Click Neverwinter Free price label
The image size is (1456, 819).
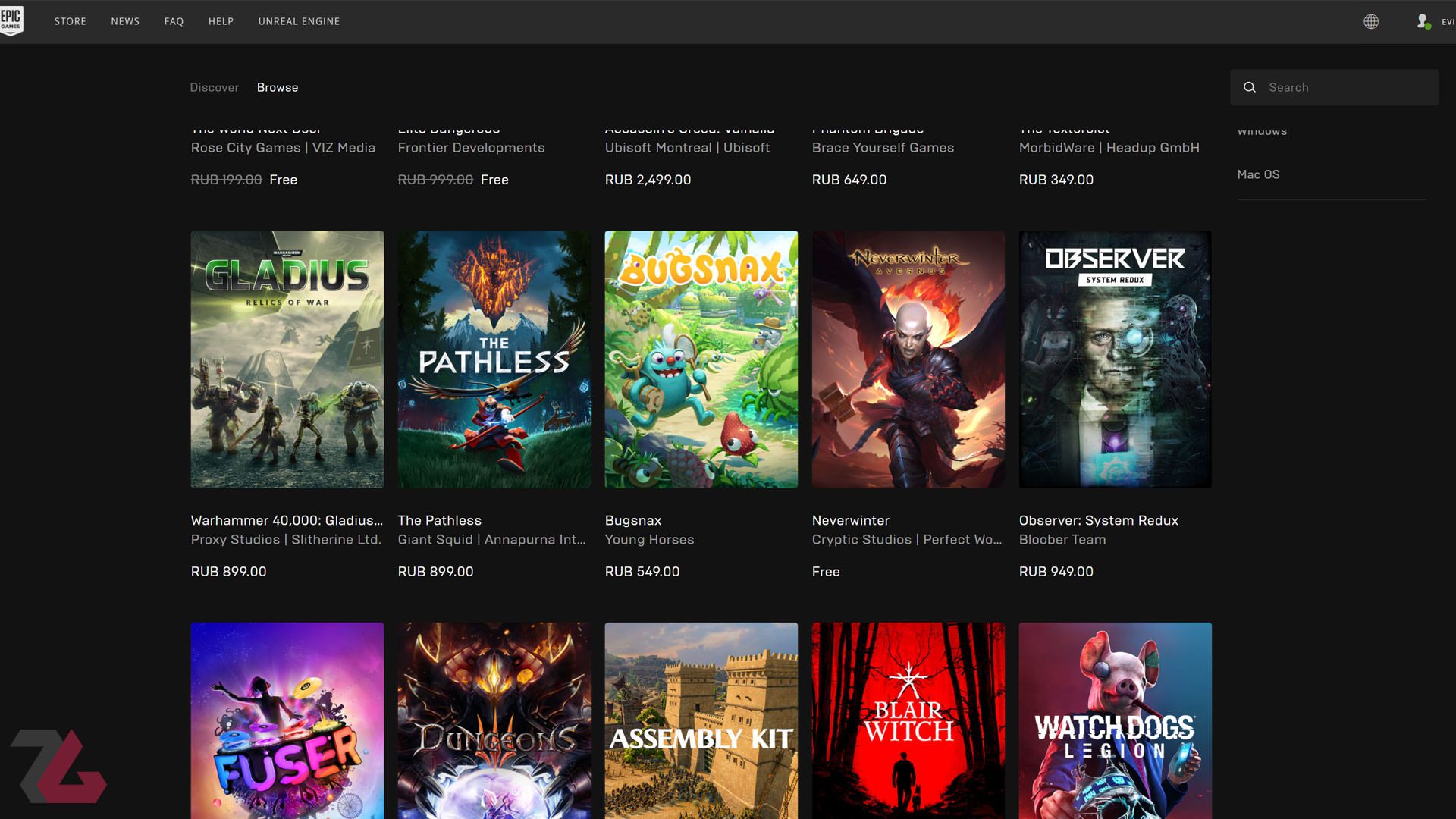(x=826, y=571)
